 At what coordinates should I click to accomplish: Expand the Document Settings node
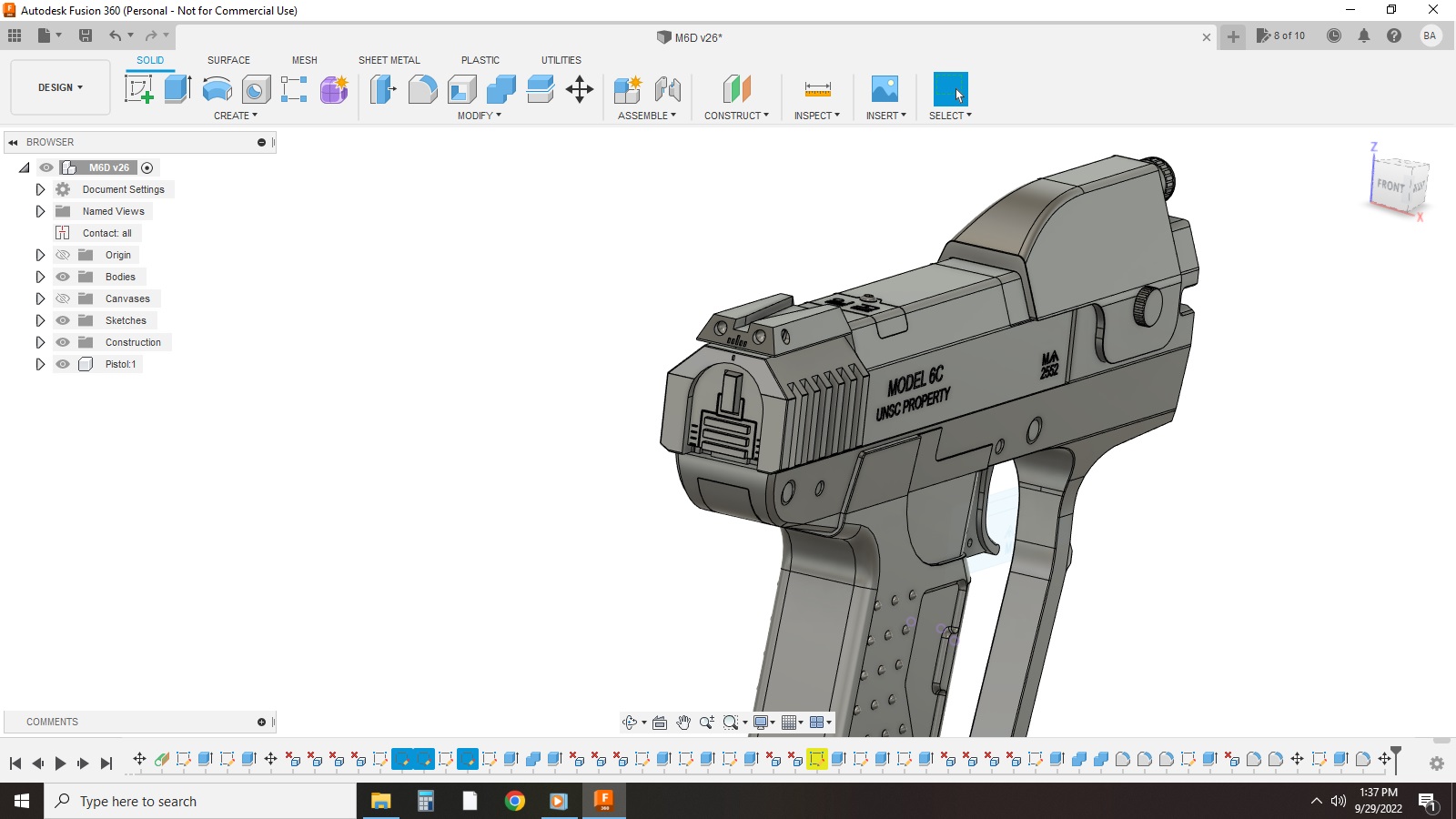click(40, 189)
